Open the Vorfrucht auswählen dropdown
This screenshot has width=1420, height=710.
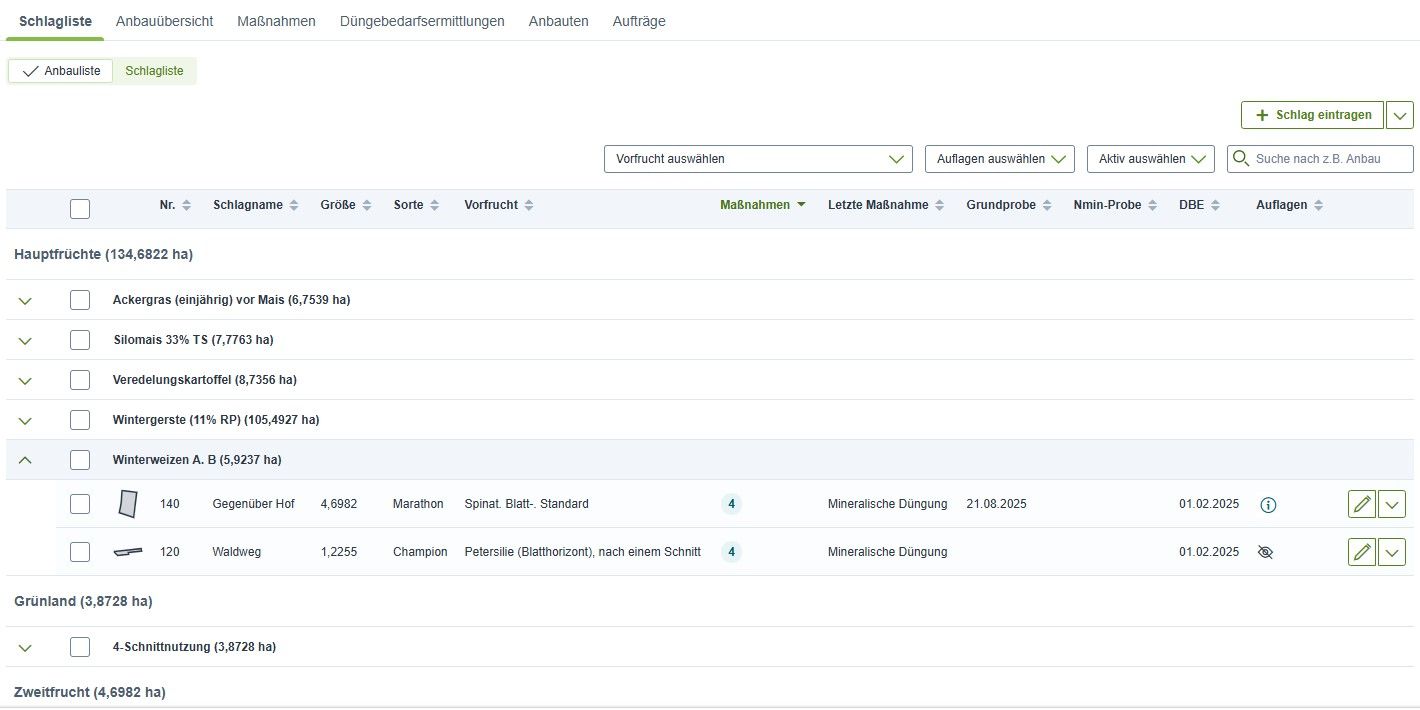pyautogui.click(x=758, y=159)
